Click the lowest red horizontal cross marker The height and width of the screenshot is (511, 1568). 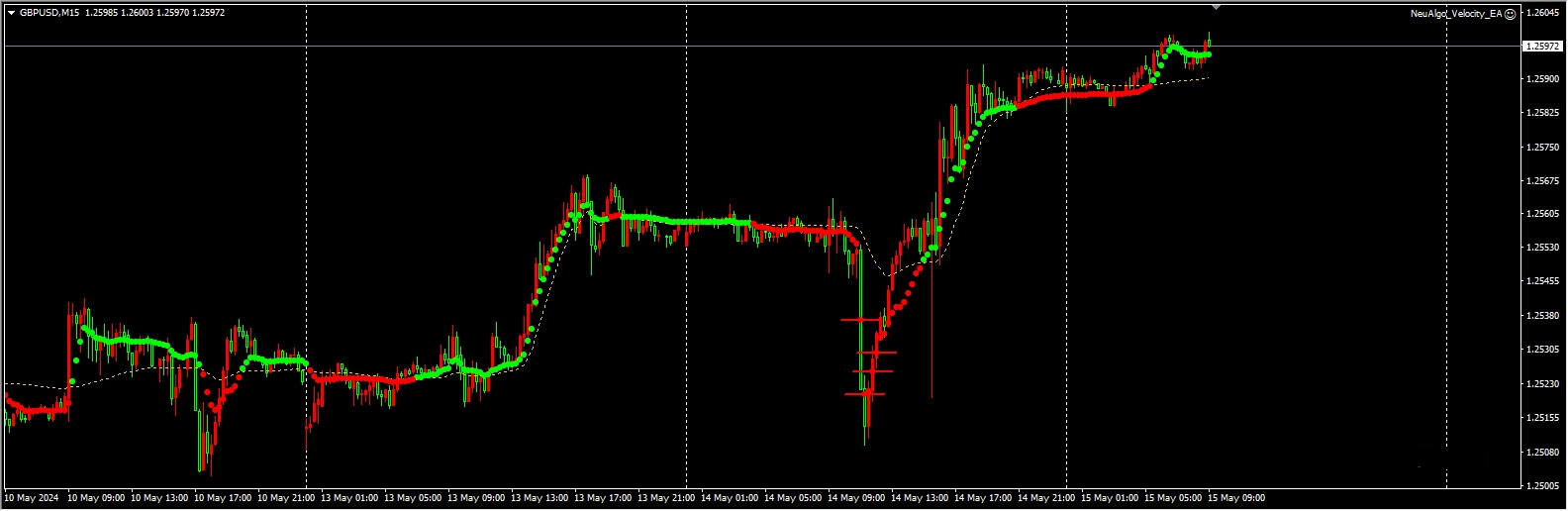pos(865,394)
